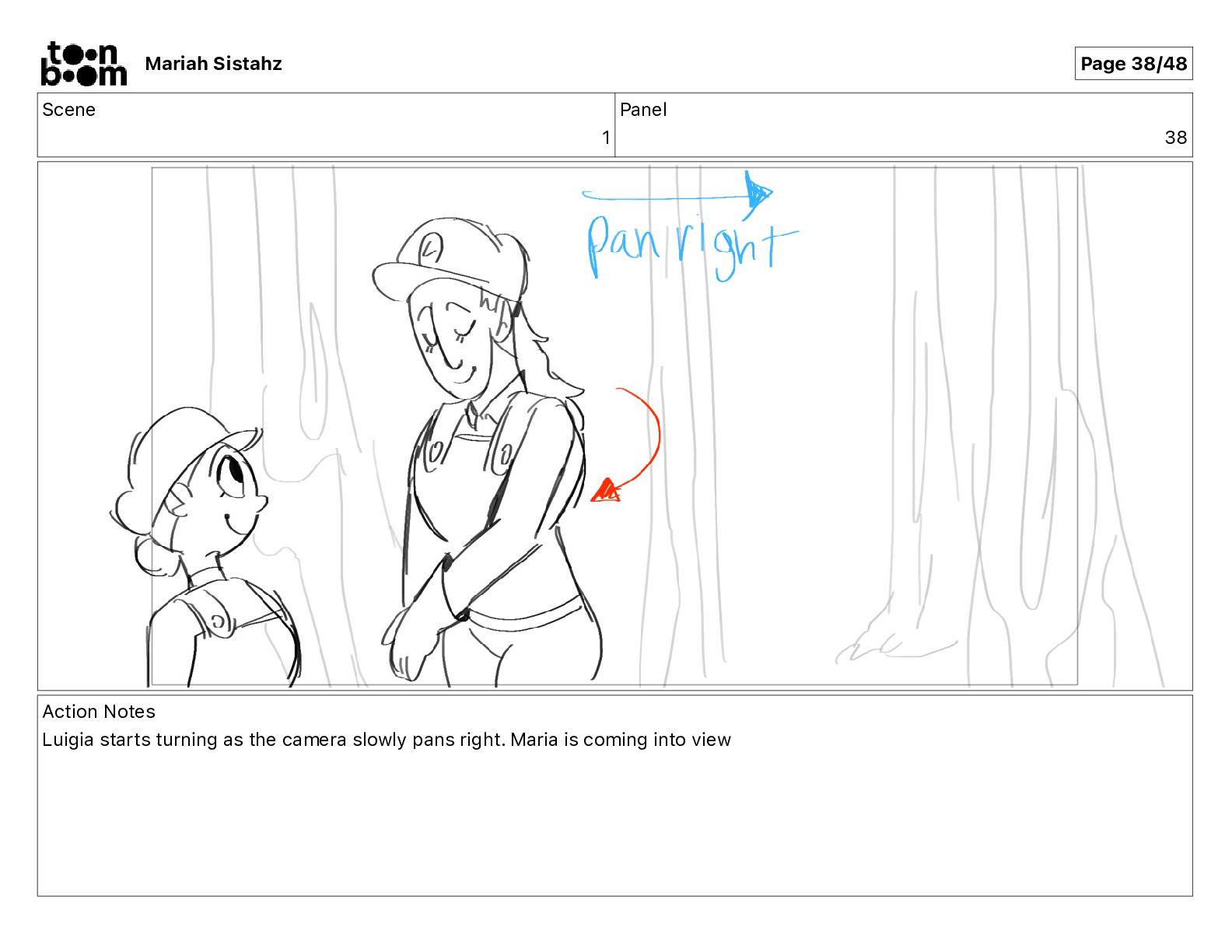Click the 'Action Notes' heading
Image resolution: width=1232 pixels, height=952 pixels.
point(99,712)
